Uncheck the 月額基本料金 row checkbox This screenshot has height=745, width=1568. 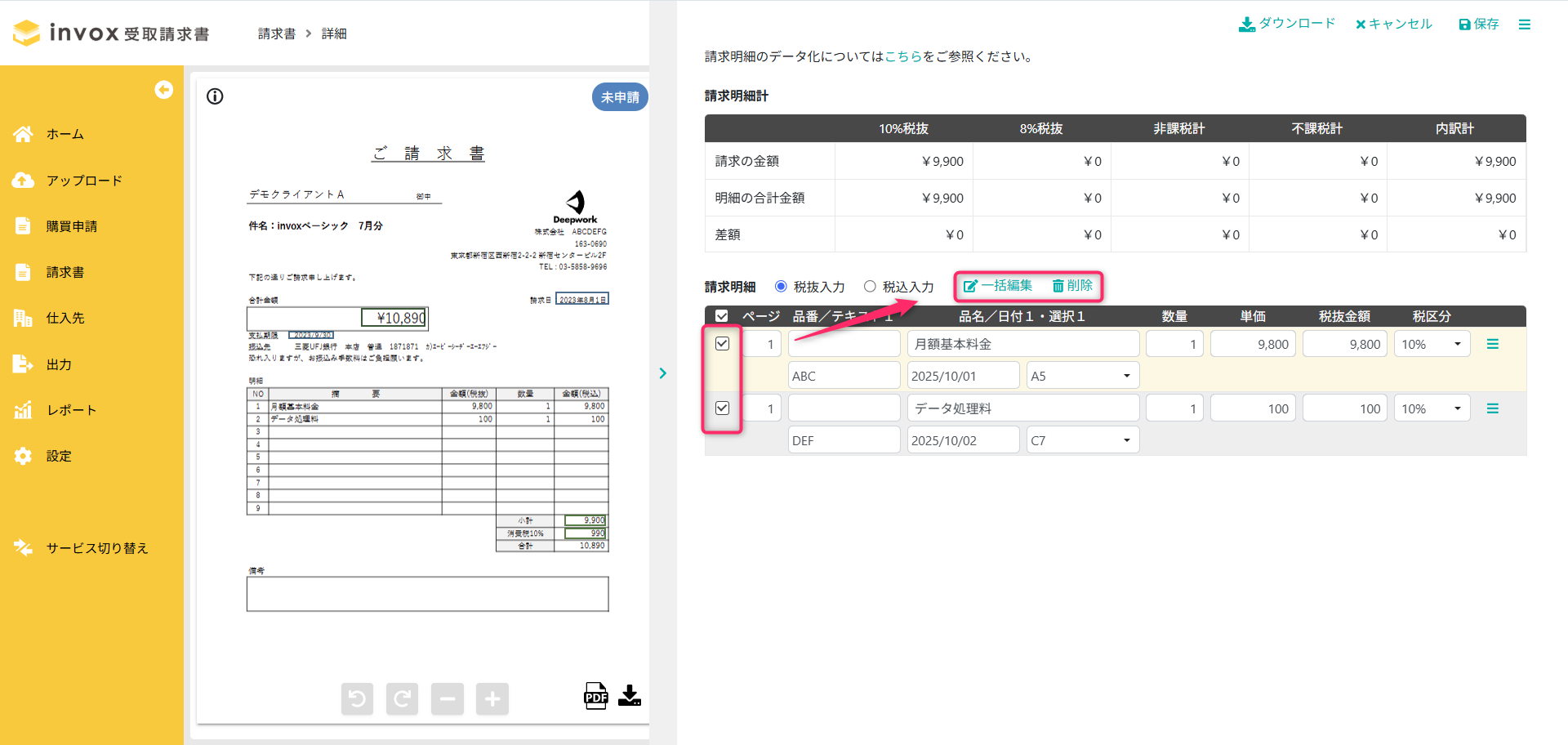click(x=722, y=344)
